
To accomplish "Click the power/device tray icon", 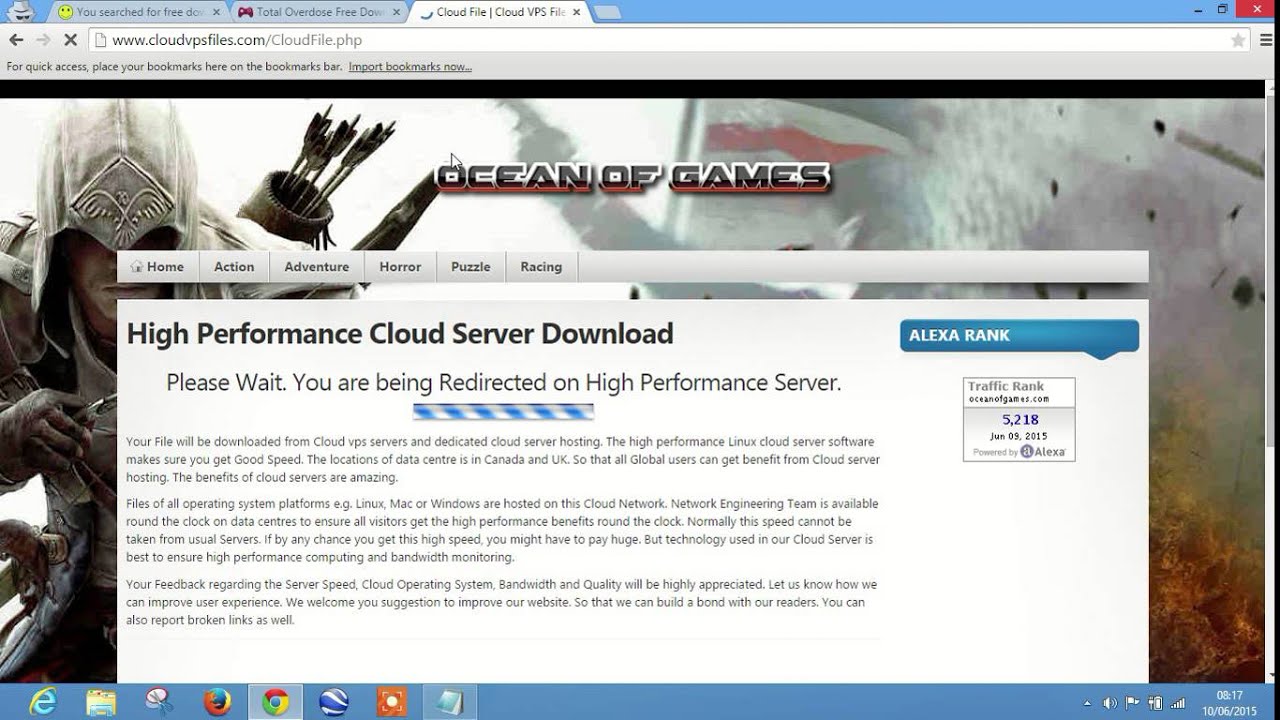I will coord(1156,703).
